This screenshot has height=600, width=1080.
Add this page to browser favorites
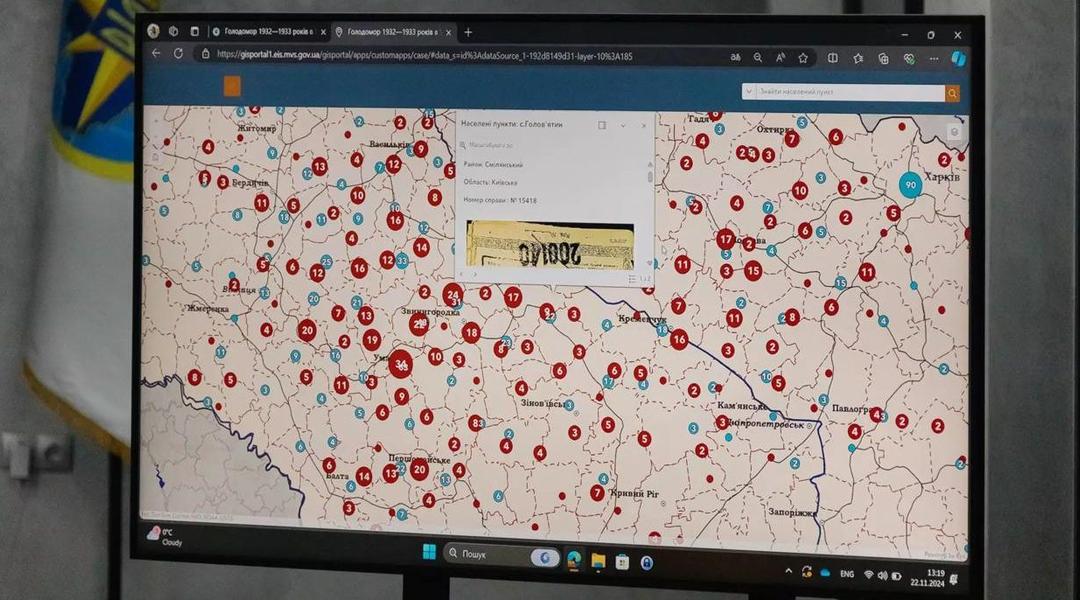tap(802, 58)
